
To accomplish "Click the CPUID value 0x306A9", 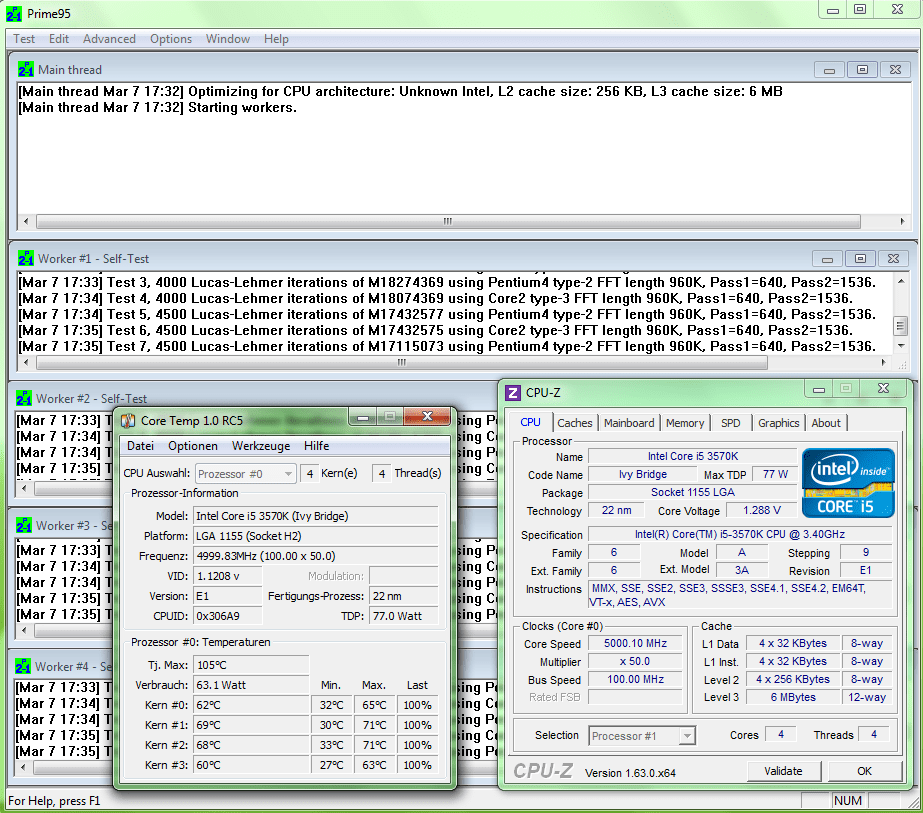I will pyautogui.click(x=228, y=616).
